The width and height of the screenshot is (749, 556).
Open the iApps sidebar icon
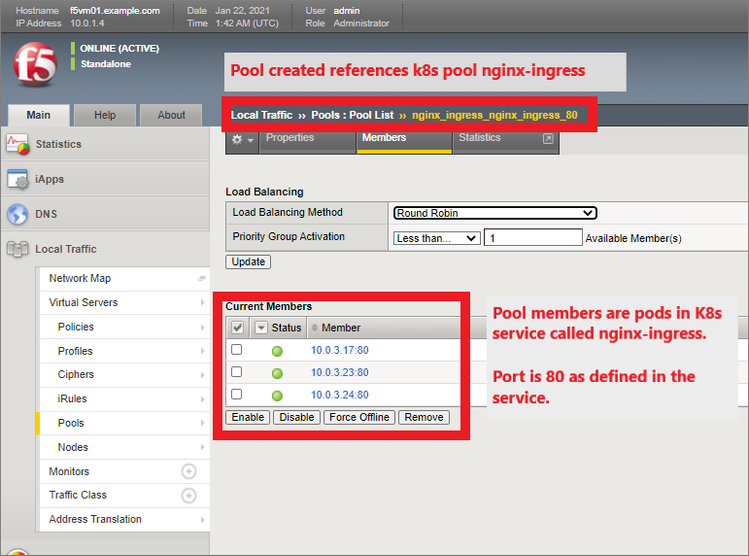click(x=18, y=179)
